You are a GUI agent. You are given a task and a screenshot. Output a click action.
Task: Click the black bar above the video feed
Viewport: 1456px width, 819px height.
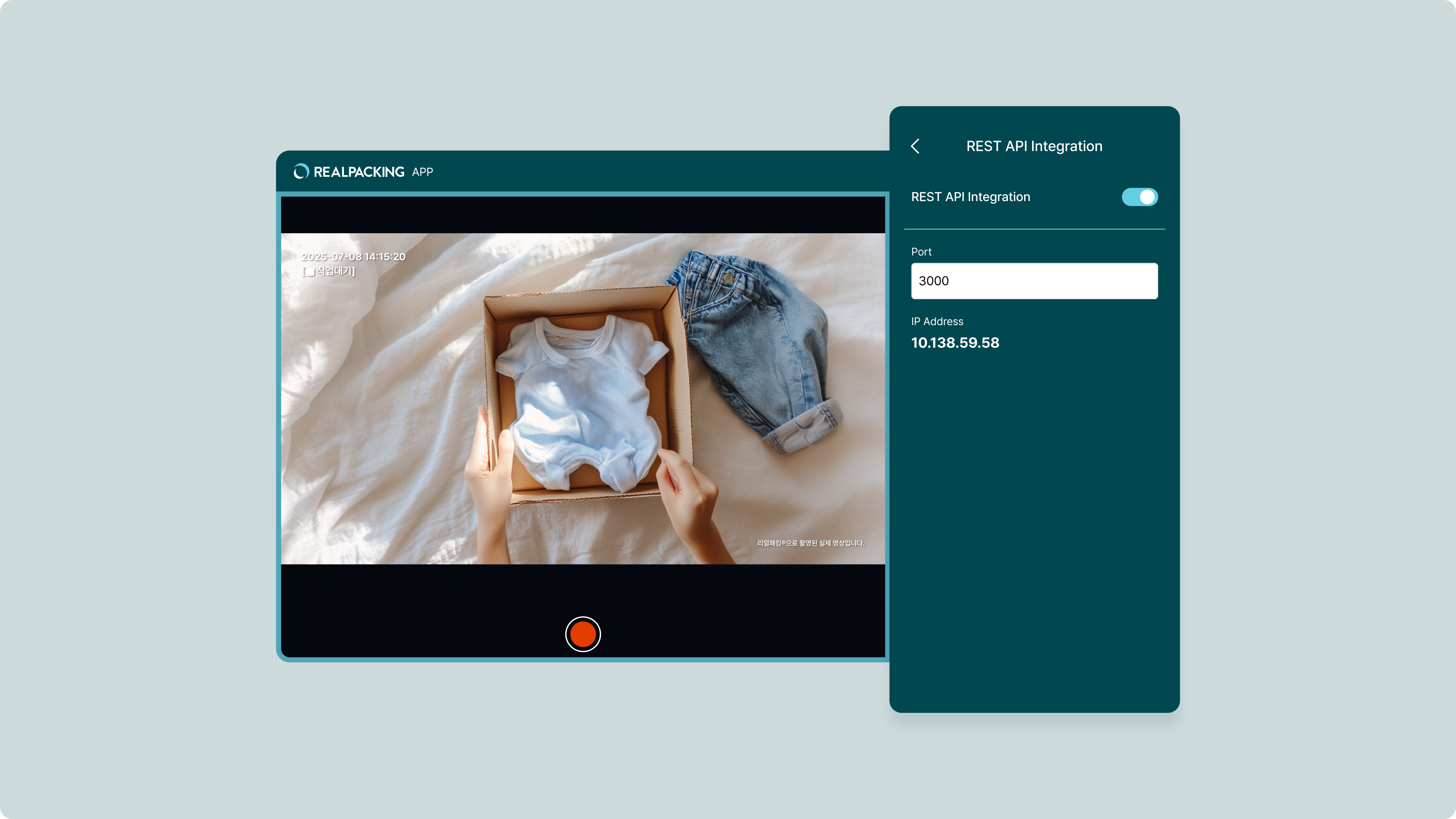582,215
